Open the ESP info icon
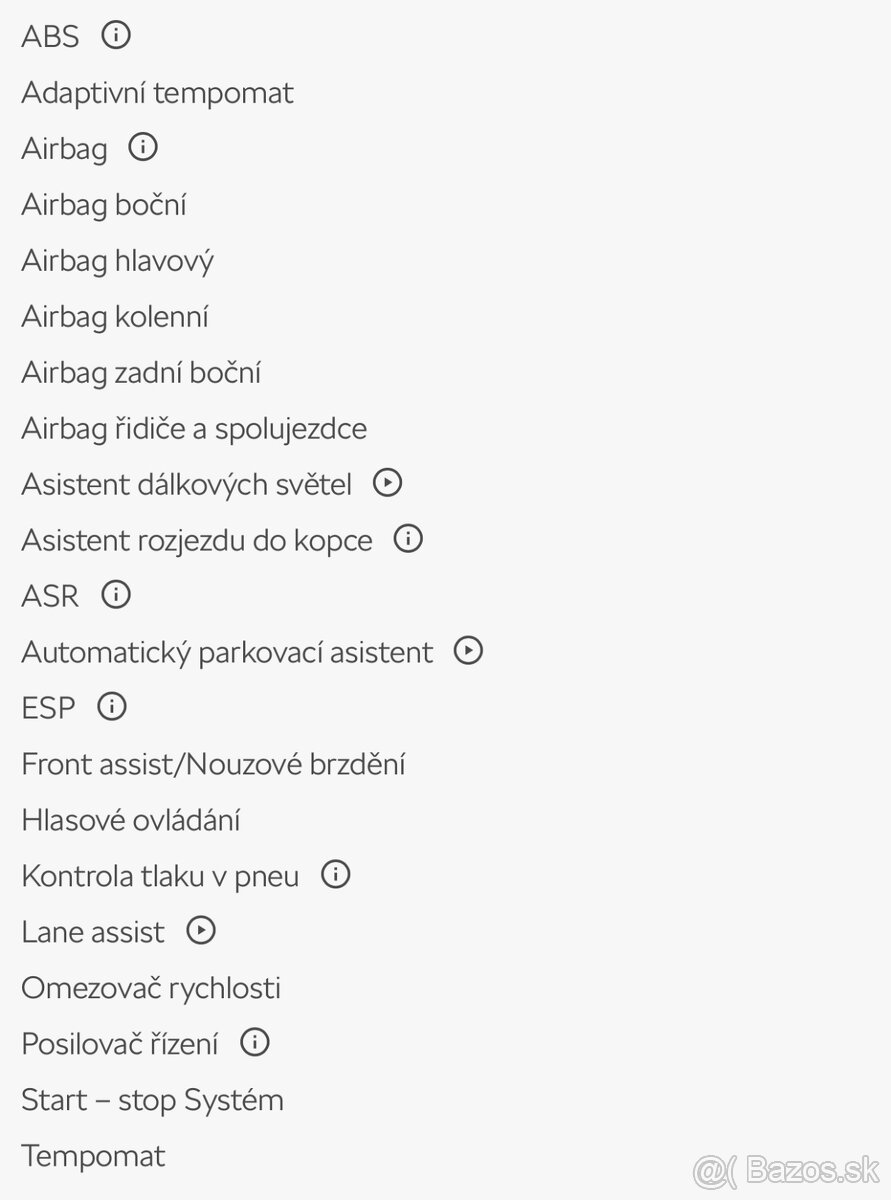 tap(112, 707)
